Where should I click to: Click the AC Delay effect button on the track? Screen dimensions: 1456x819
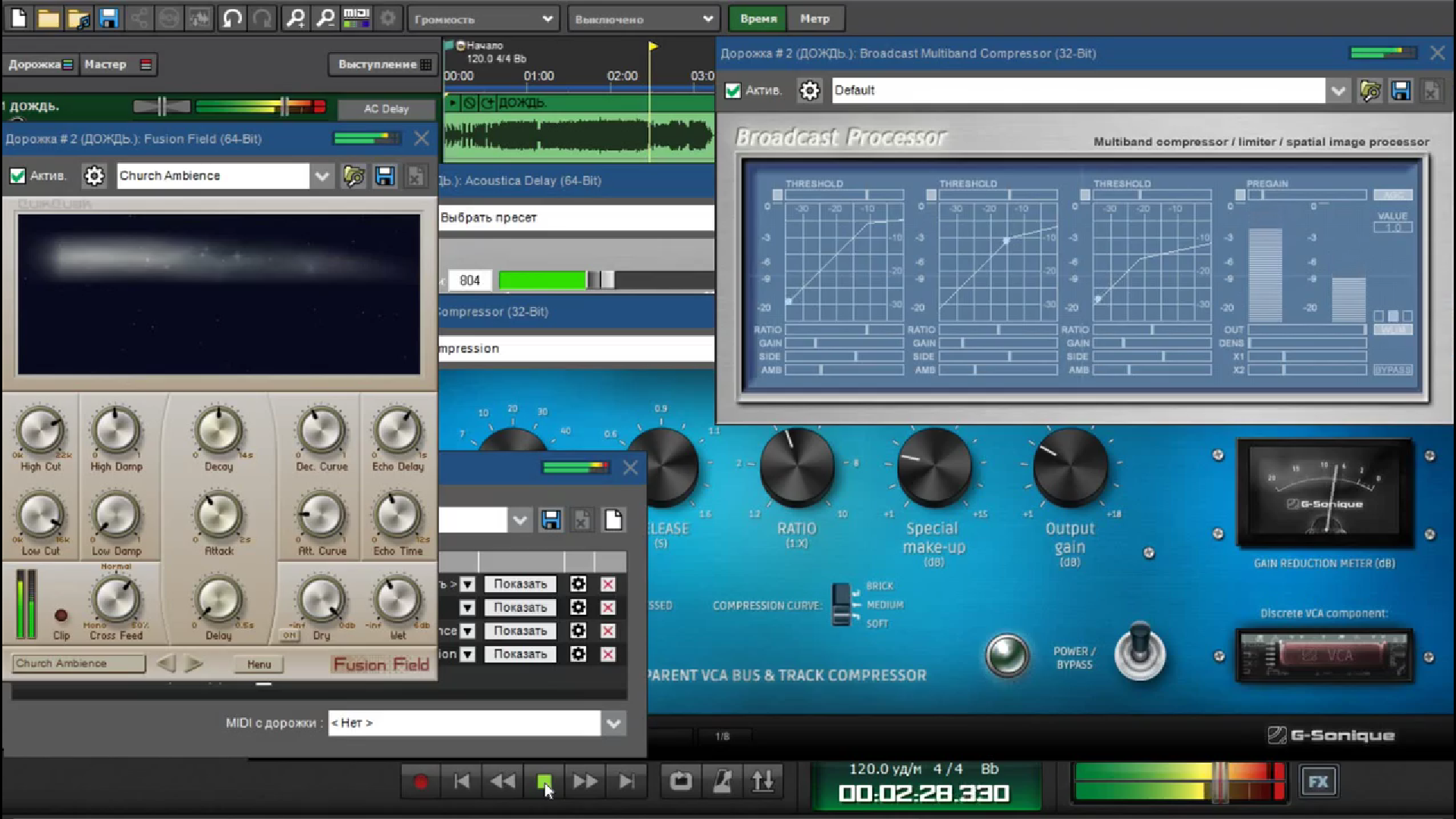[x=386, y=108]
